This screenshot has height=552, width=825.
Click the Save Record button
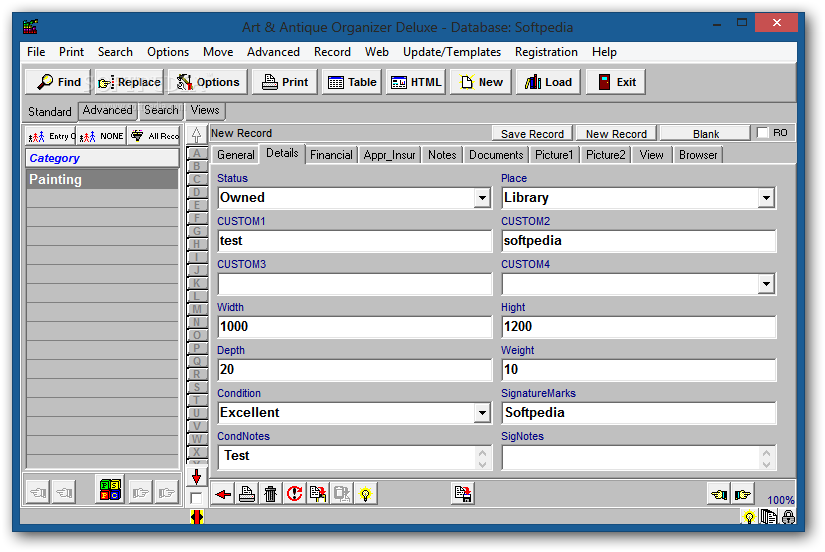[x=532, y=134]
